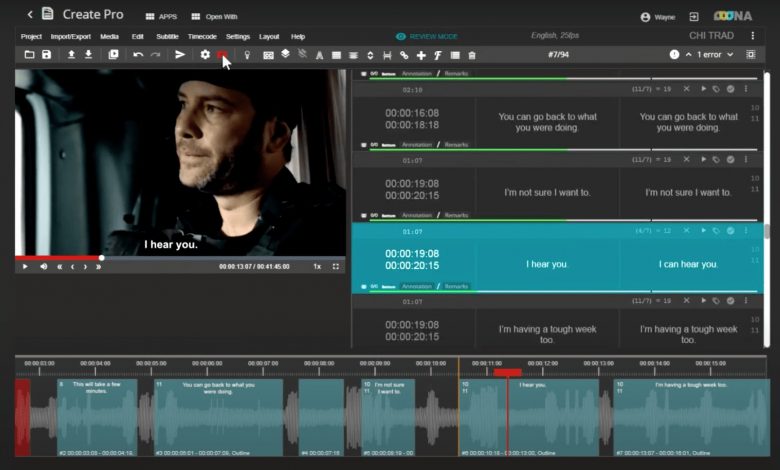Open the settings gear in toolbar
This screenshot has width=780, height=470.
[x=205, y=54]
